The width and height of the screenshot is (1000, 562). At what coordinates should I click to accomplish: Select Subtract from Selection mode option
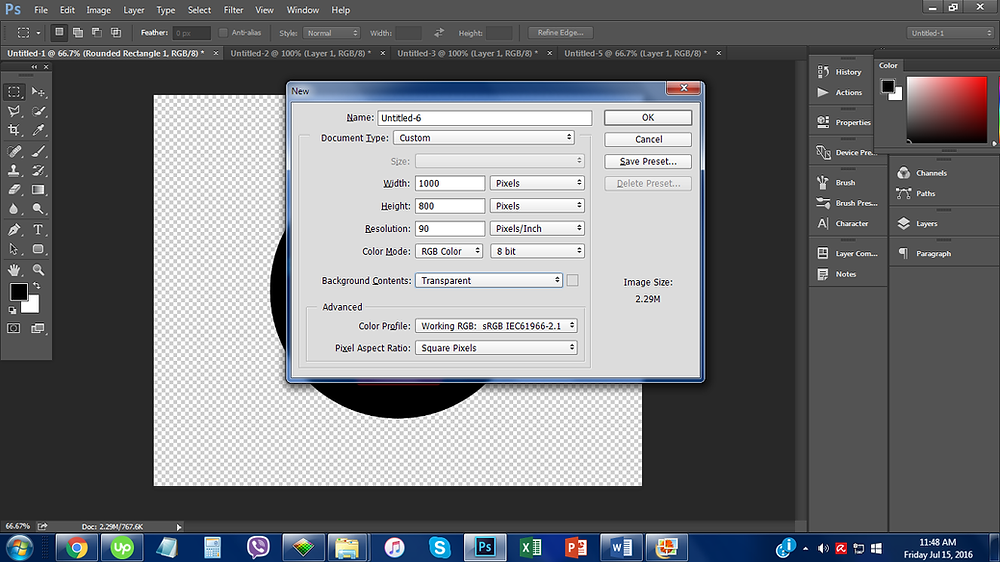pyautogui.click(x=97, y=33)
